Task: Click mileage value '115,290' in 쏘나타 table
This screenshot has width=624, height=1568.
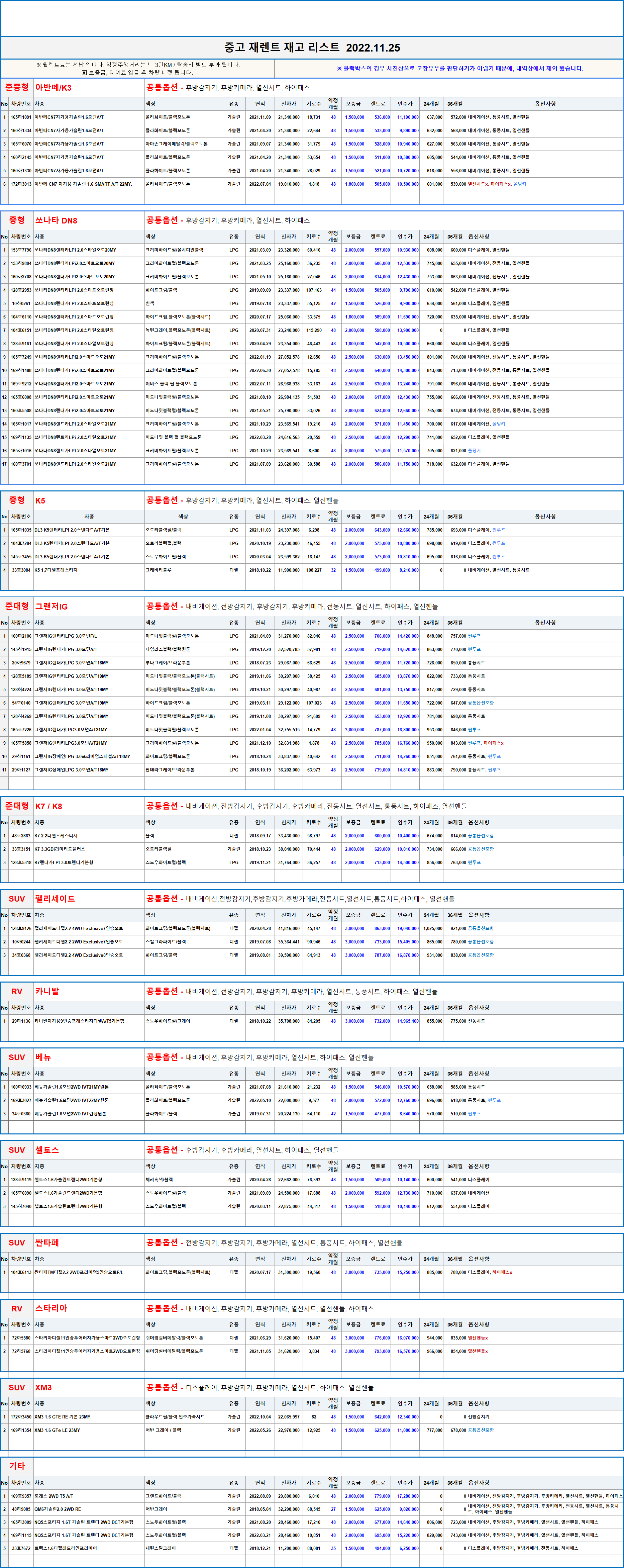Action: click(314, 331)
